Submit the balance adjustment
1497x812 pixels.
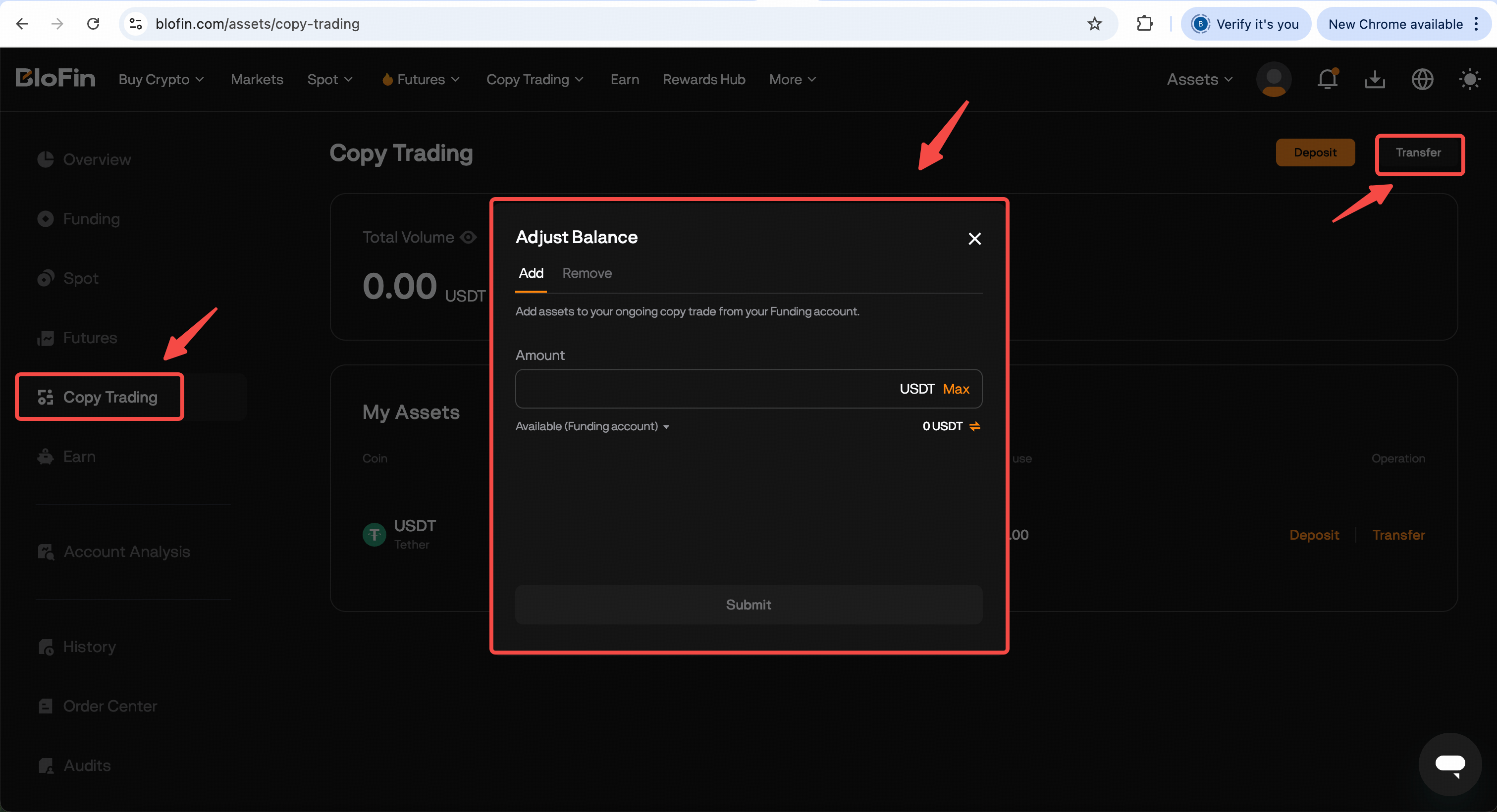[x=748, y=605]
